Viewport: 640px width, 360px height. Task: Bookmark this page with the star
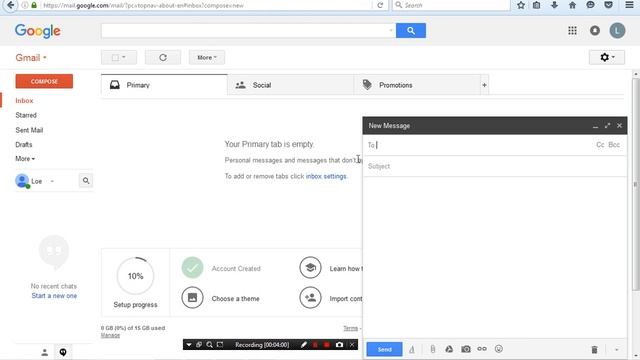tap(521, 5)
